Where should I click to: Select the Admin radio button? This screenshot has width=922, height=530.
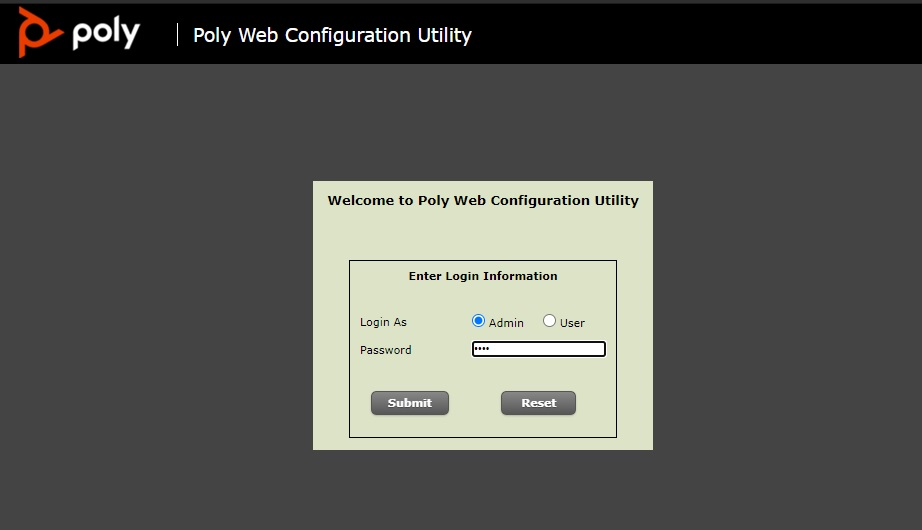tap(478, 321)
